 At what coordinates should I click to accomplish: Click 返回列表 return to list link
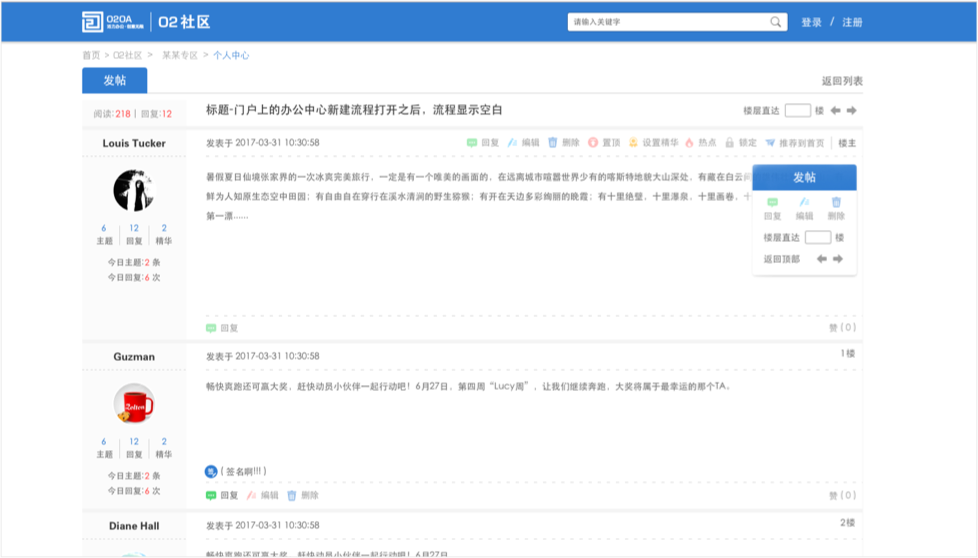pos(841,81)
